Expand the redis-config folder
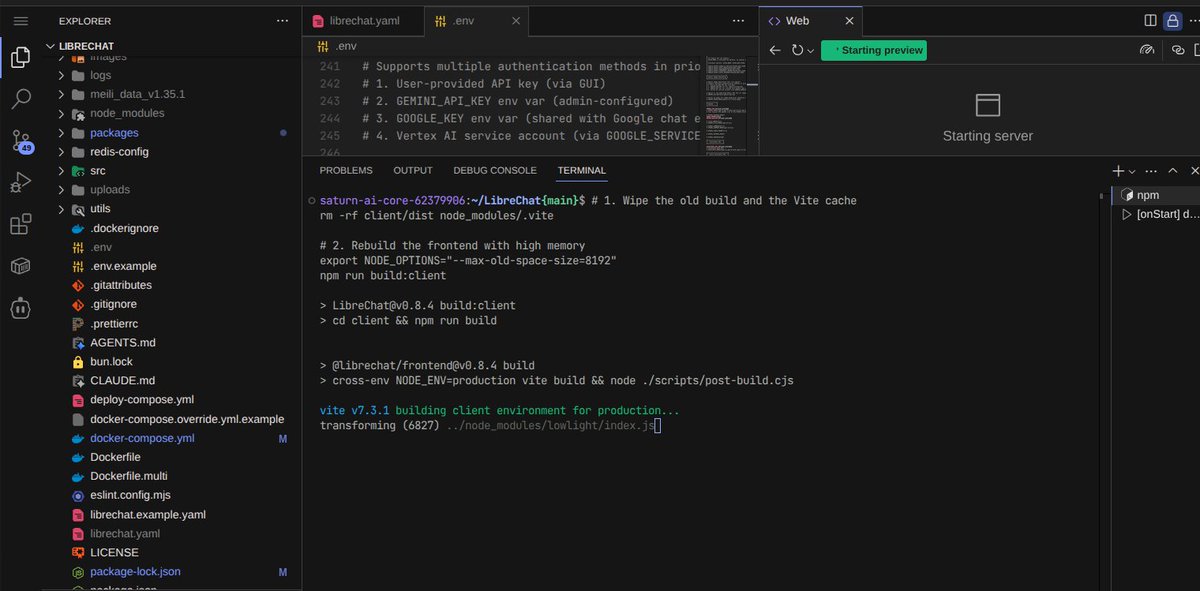The height and width of the screenshot is (591, 1200). coord(119,151)
